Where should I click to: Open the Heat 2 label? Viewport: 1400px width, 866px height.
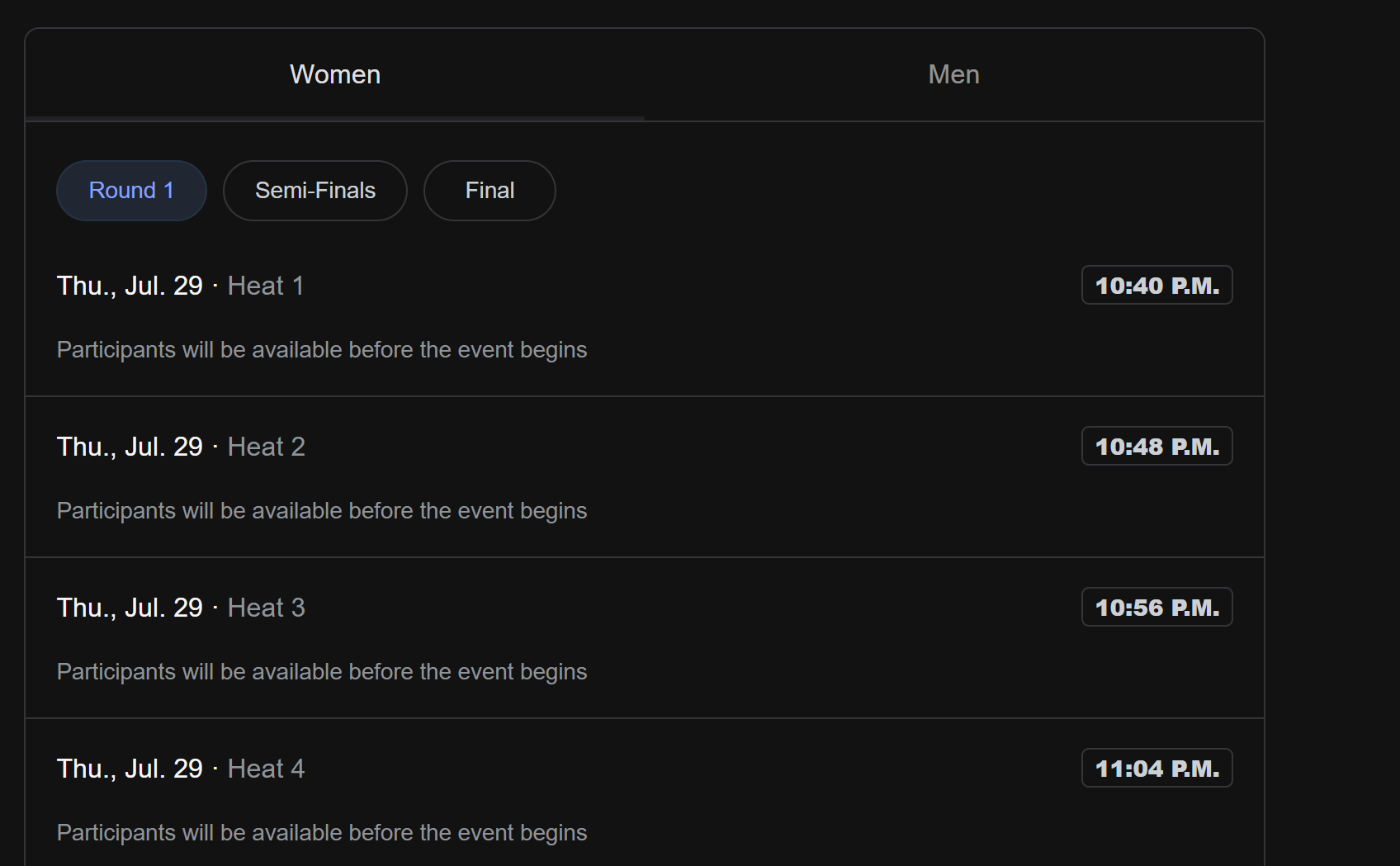coord(267,447)
